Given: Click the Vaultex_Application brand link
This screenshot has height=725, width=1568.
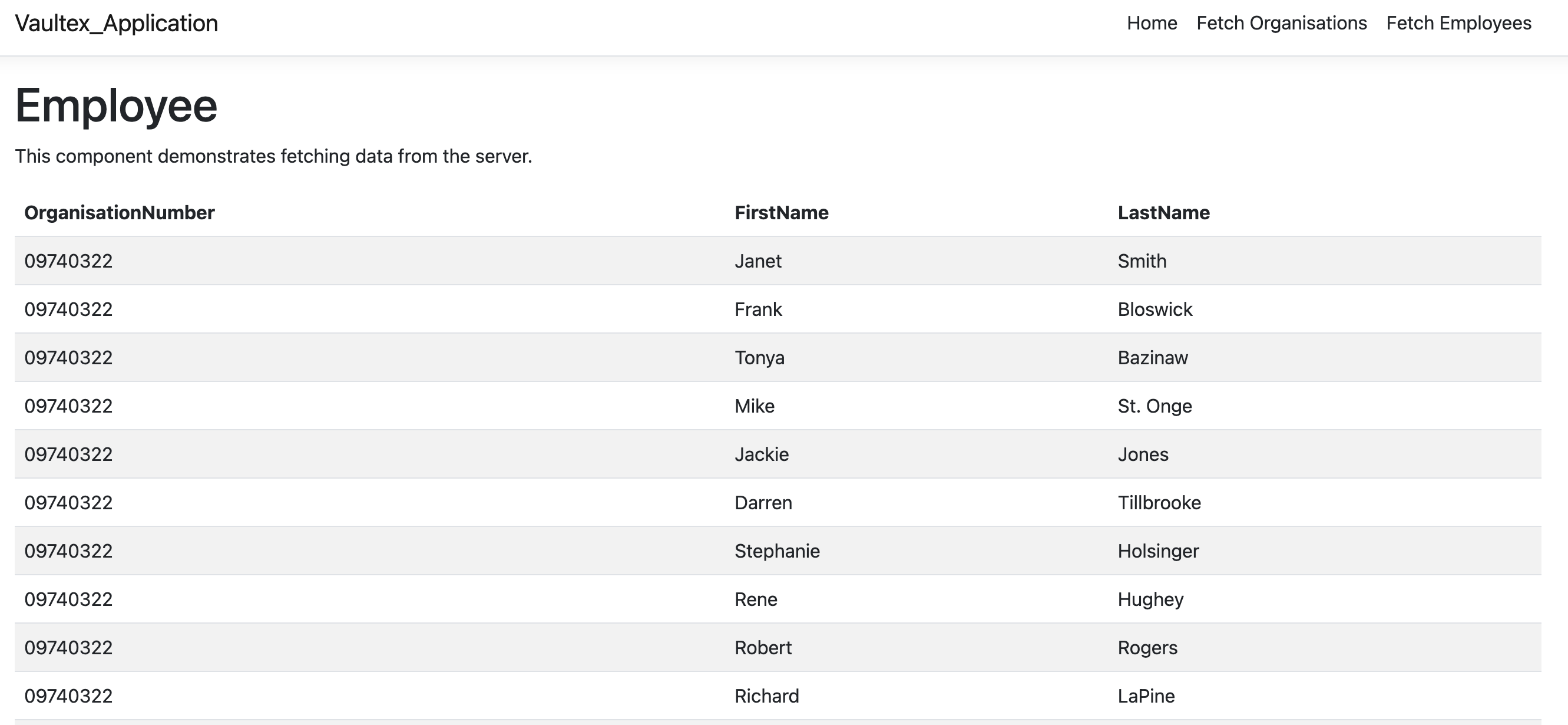Looking at the screenshot, I should pyautogui.click(x=116, y=23).
